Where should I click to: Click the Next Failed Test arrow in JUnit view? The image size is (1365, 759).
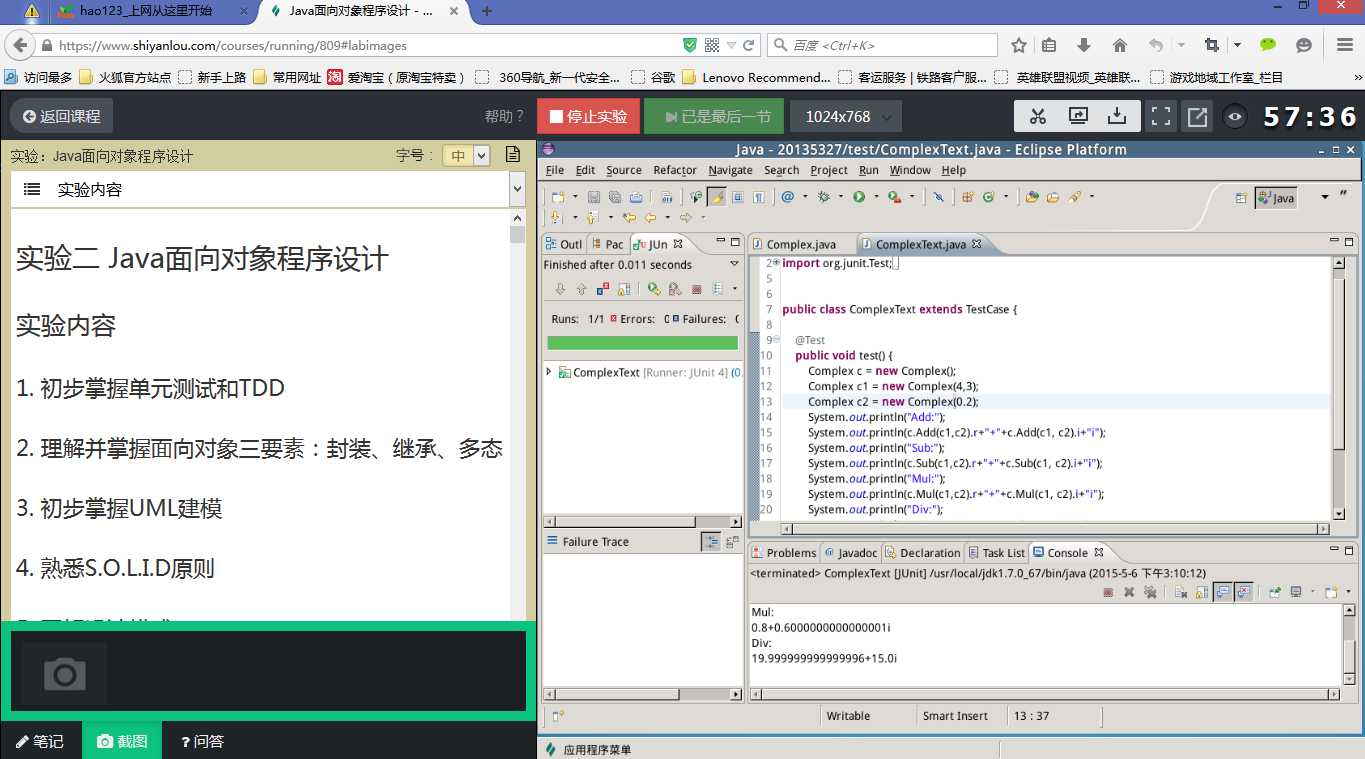point(560,289)
